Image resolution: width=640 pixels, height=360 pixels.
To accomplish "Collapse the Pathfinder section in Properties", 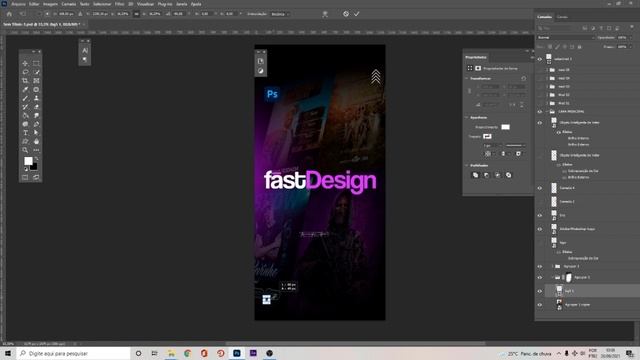I will point(467,165).
